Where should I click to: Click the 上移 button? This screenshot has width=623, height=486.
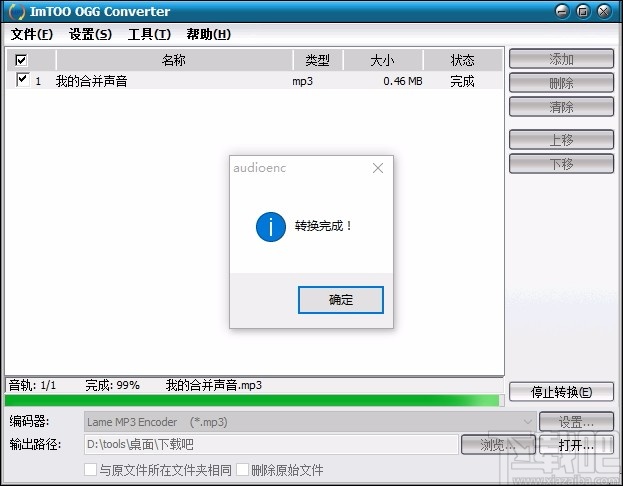coord(561,139)
